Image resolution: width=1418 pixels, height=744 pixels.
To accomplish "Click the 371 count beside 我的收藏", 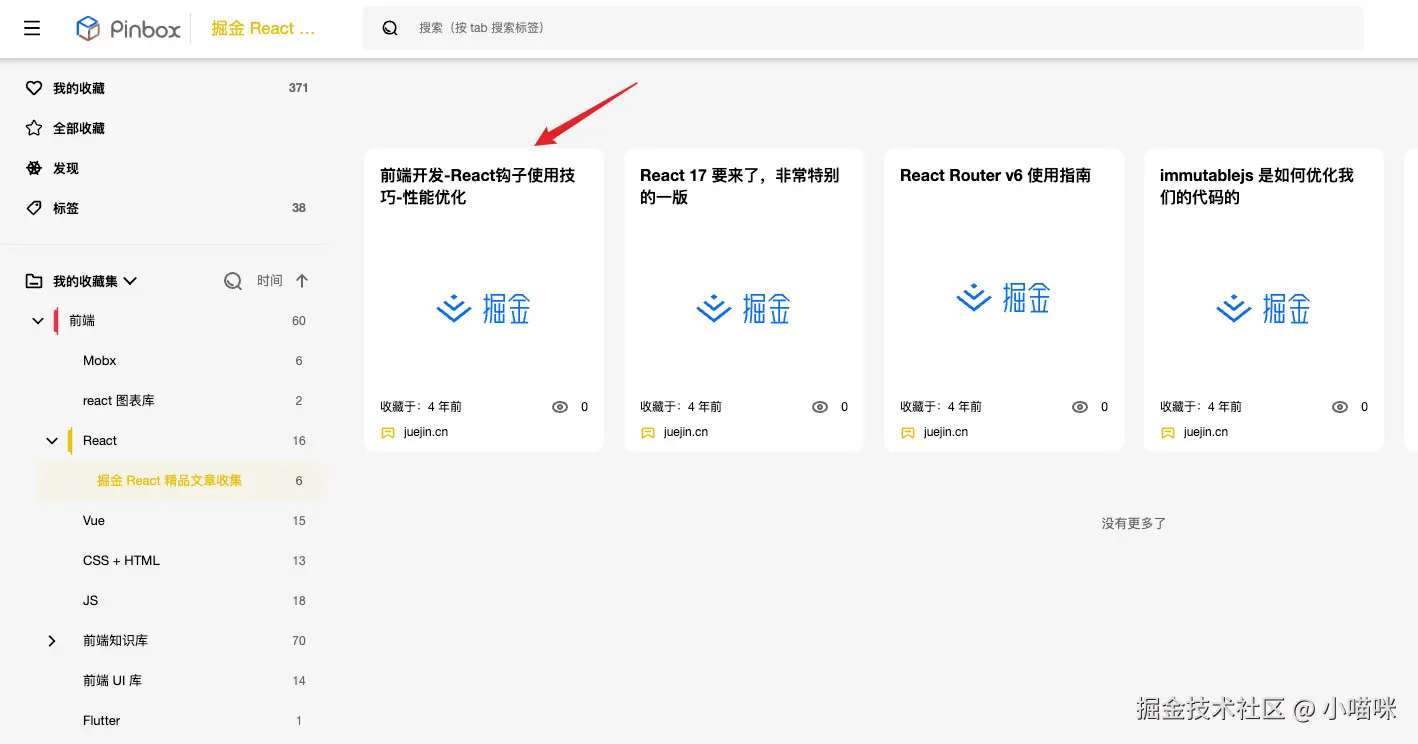I will click(298, 88).
